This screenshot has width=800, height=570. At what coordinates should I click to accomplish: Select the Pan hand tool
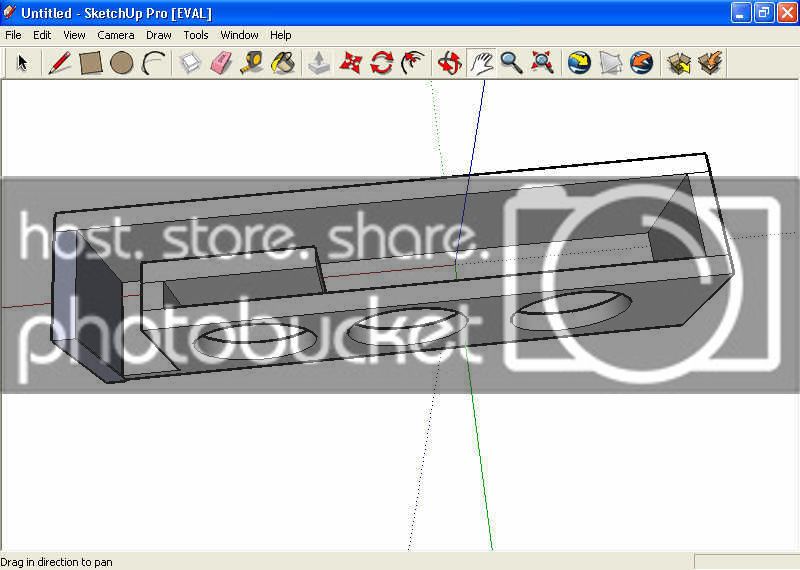click(x=482, y=63)
